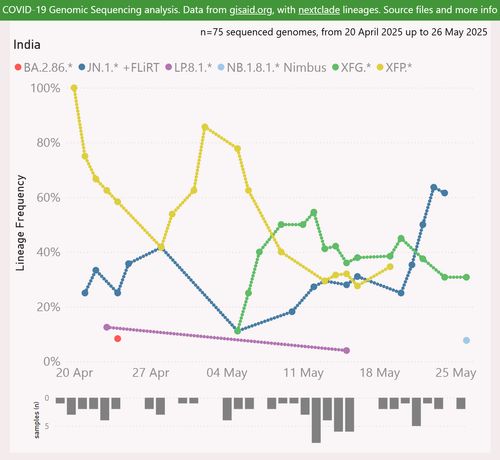
Task: Open the gisaid.org link
Action: (251, 10)
